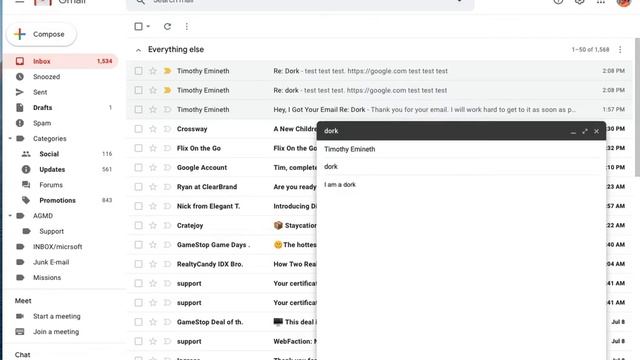The height and width of the screenshot is (360, 640).
Task: Click the refresh icon
Action: tap(167, 27)
